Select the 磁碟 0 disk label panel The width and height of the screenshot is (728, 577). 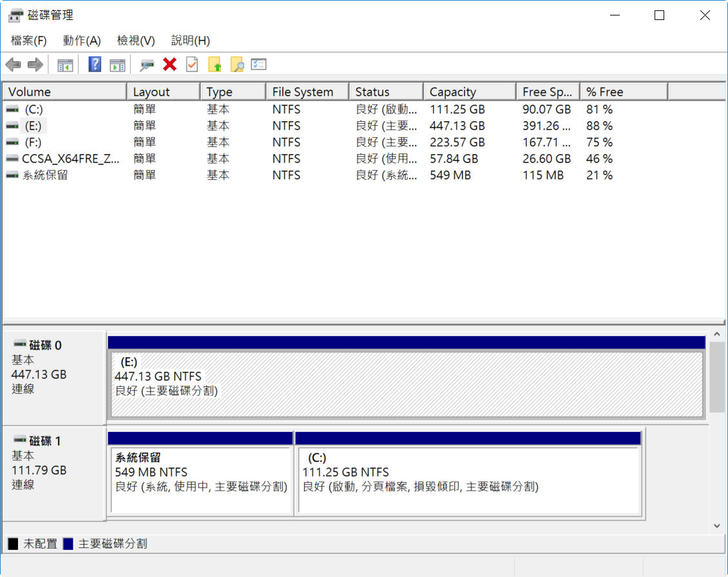pos(54,375)
